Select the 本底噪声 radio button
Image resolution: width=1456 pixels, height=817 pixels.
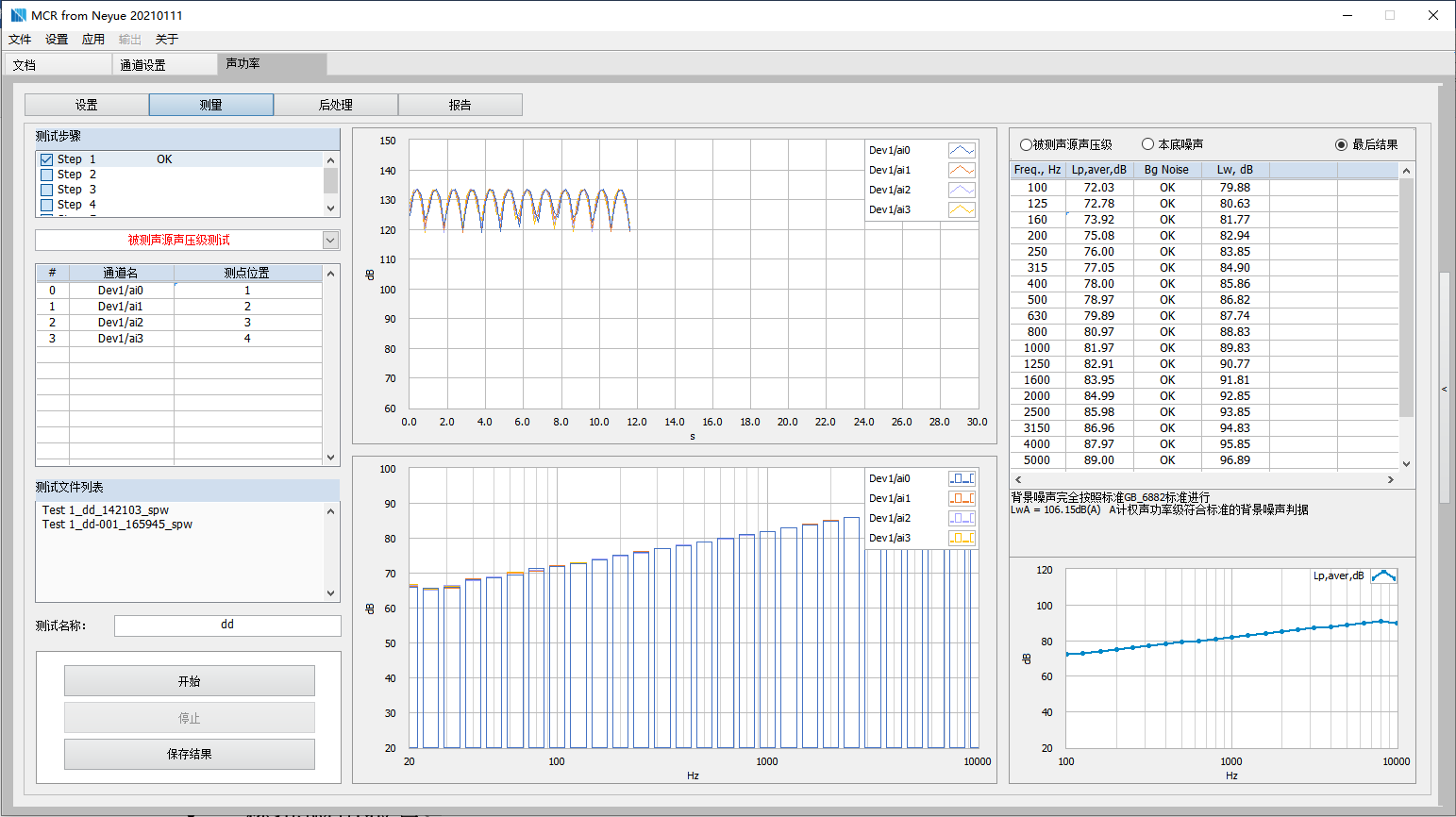1147,144
